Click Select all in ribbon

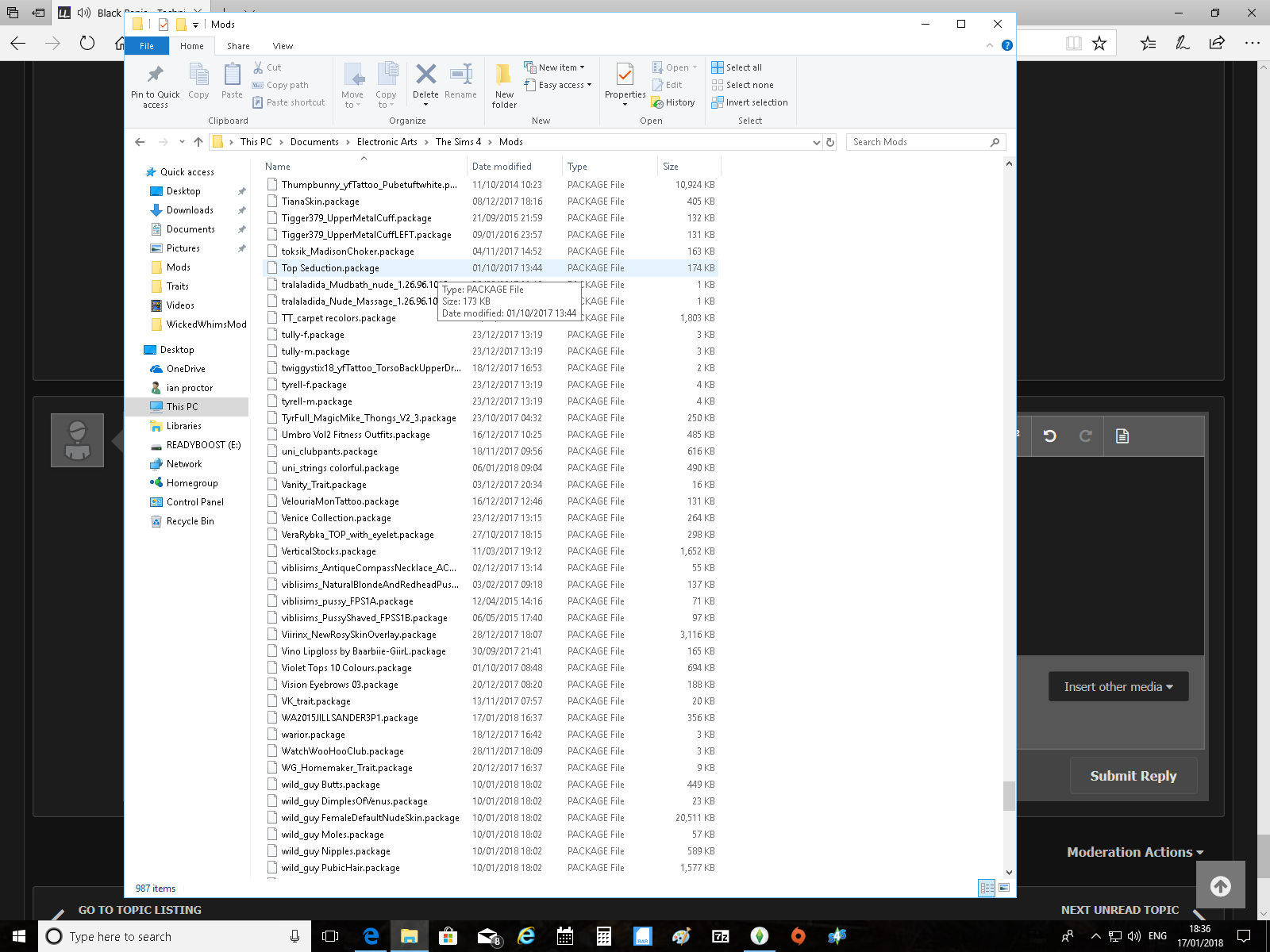point(737,67)
